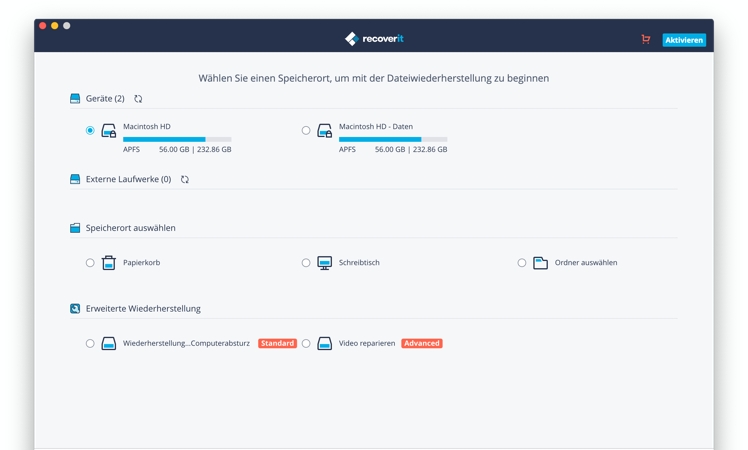Choose the Schreibtisch radio option
Image resolution: width=748 pixels, height=450 pixels.
(306, 263)
